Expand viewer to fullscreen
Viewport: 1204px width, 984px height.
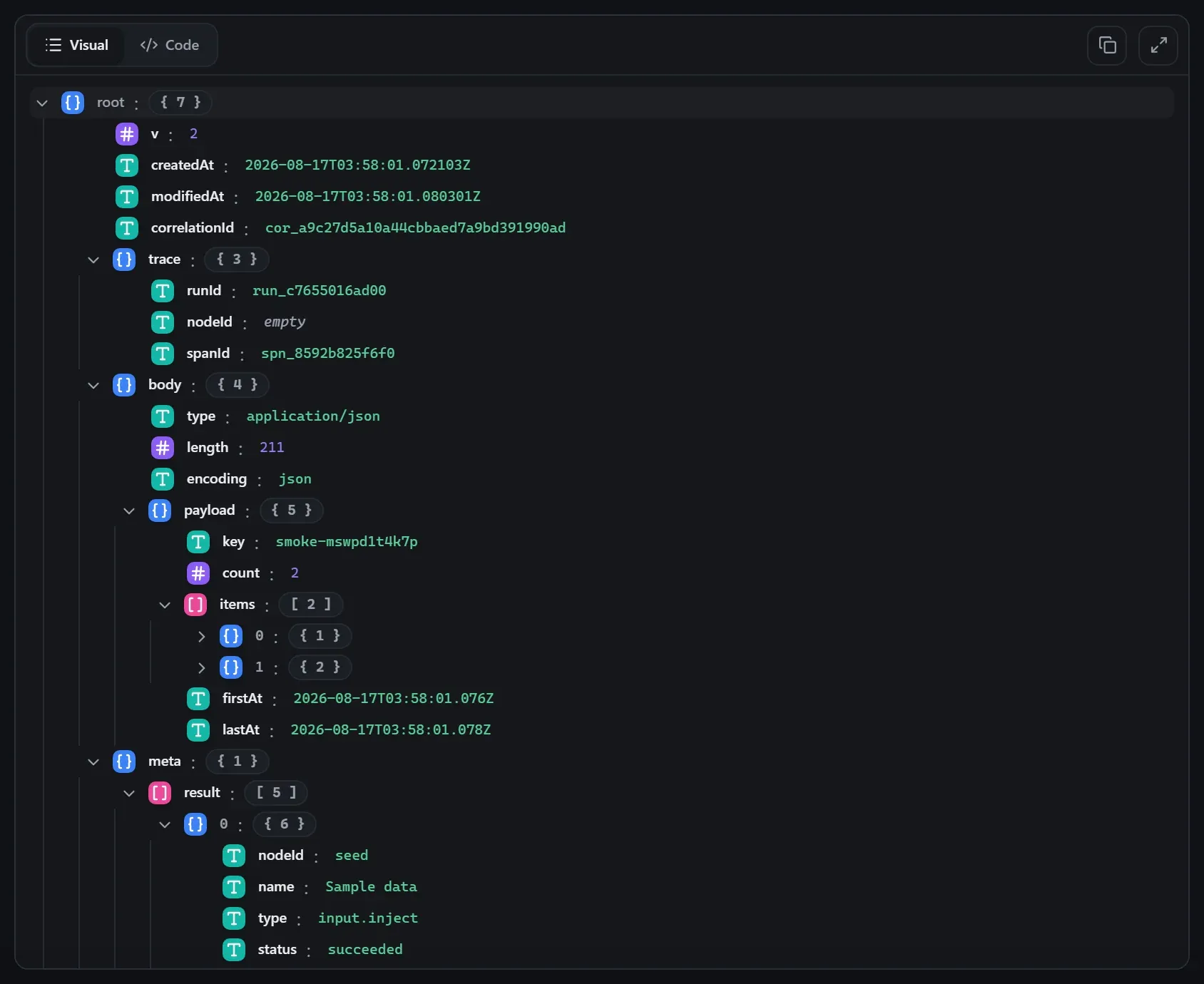coord(1158,46)
